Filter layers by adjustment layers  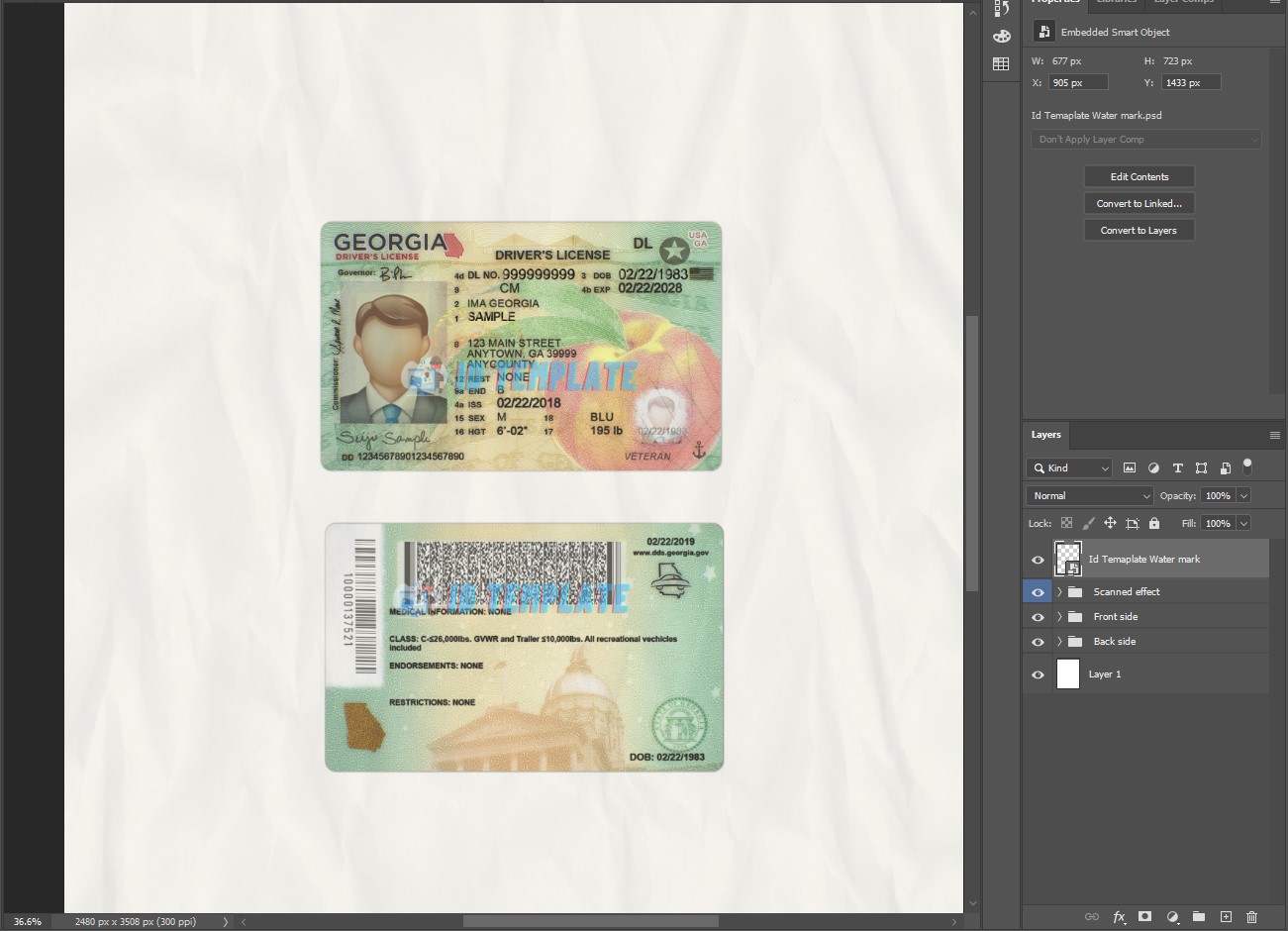pyautogui.click(x=1153, y=467)
